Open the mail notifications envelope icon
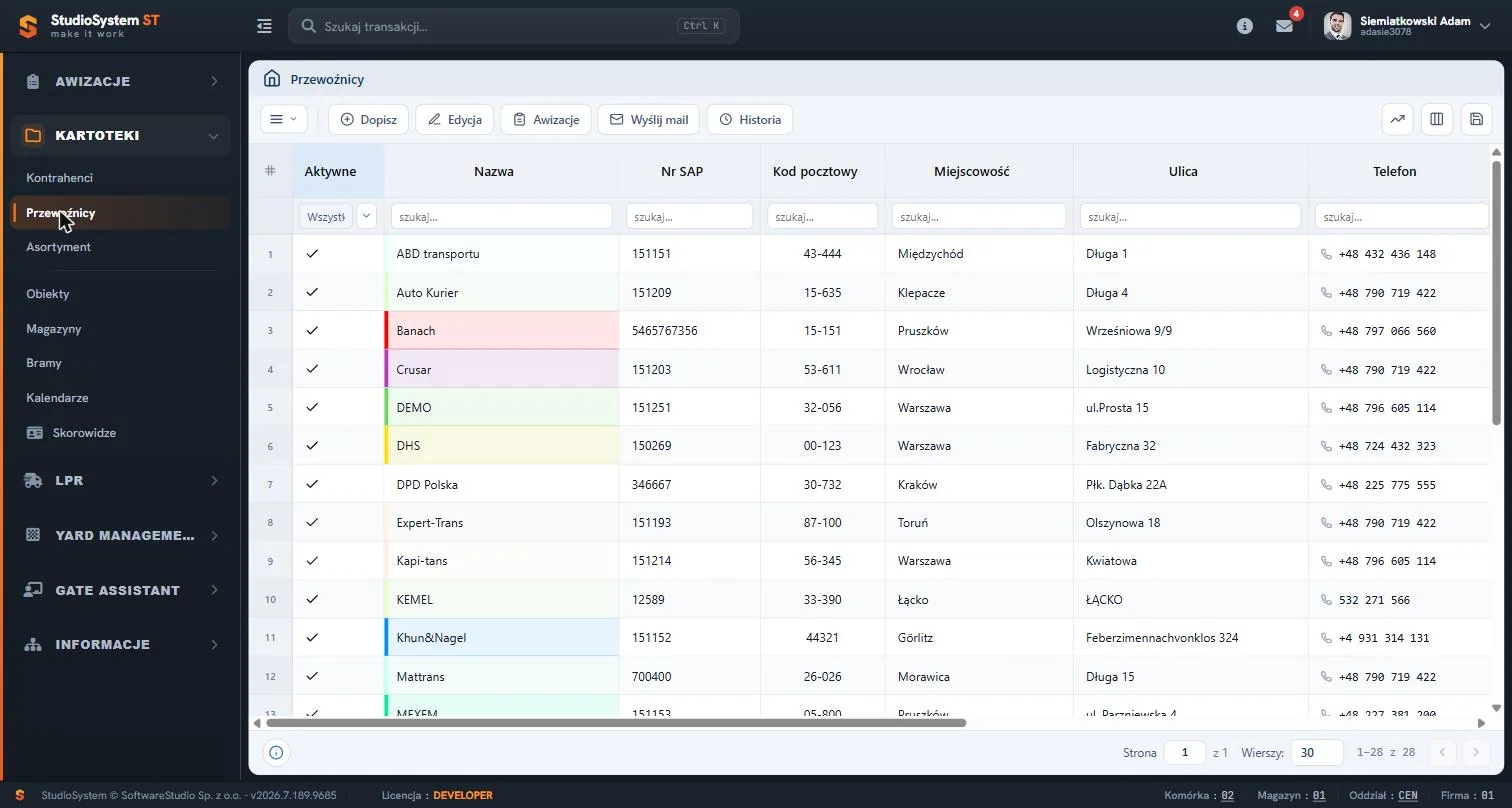Image resolution: width=1512 pixels, height=808 pixels. 1284,26
